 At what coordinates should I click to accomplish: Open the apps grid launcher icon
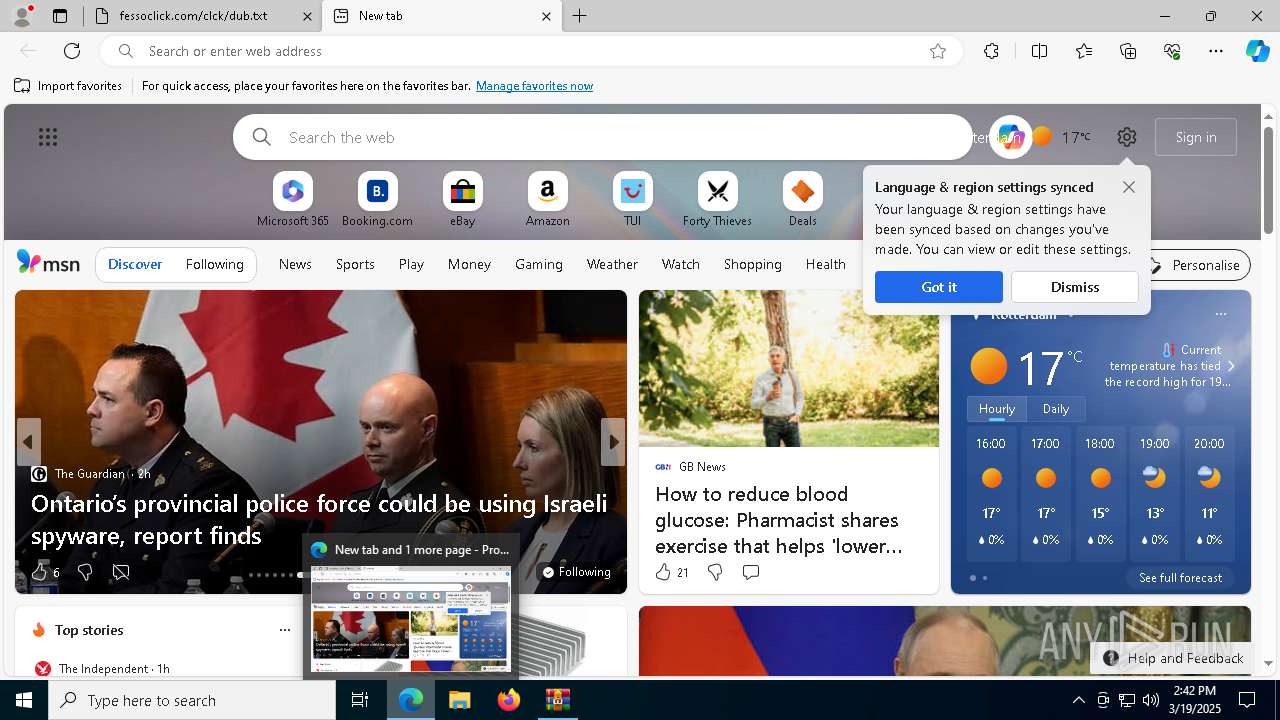coord(48,137)
